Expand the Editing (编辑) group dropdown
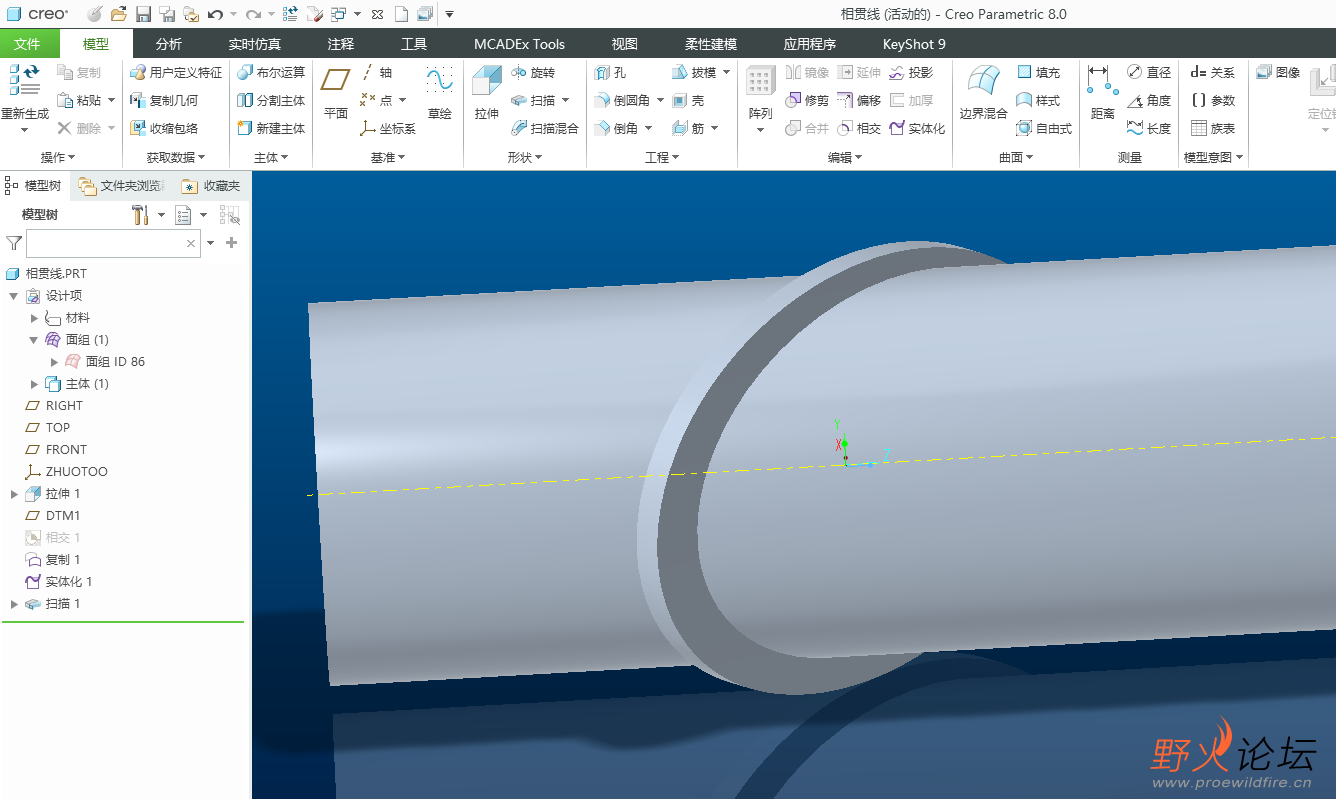1336x799 pixels. pyautogui.click(x=845, y=157)
